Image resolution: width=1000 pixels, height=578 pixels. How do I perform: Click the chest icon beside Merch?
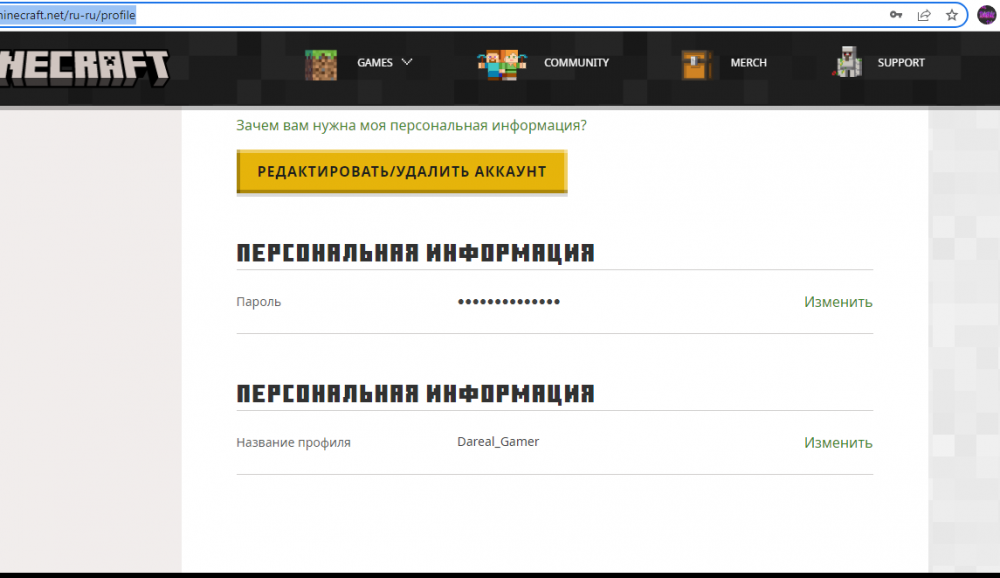click(696, 65)
